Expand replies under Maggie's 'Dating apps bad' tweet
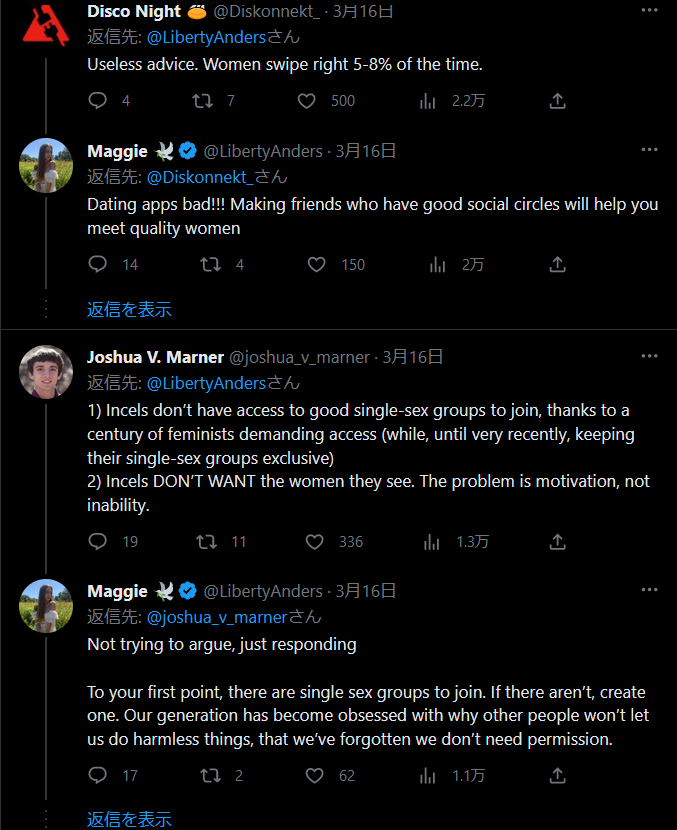 [129, 310]
